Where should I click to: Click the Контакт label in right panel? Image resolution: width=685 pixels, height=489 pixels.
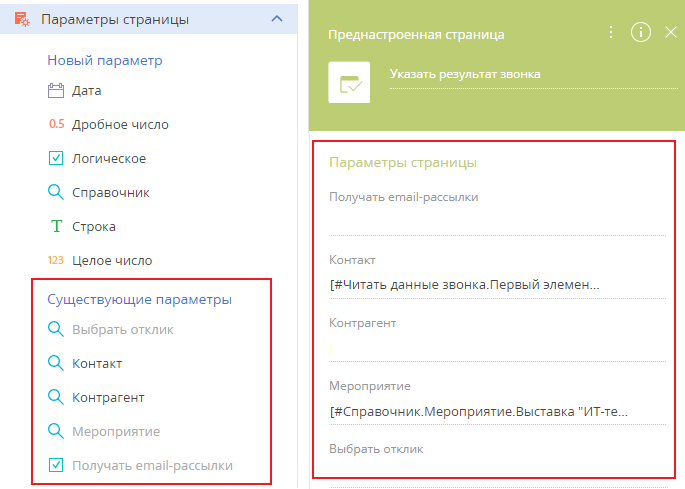click(x=352, y=260)
